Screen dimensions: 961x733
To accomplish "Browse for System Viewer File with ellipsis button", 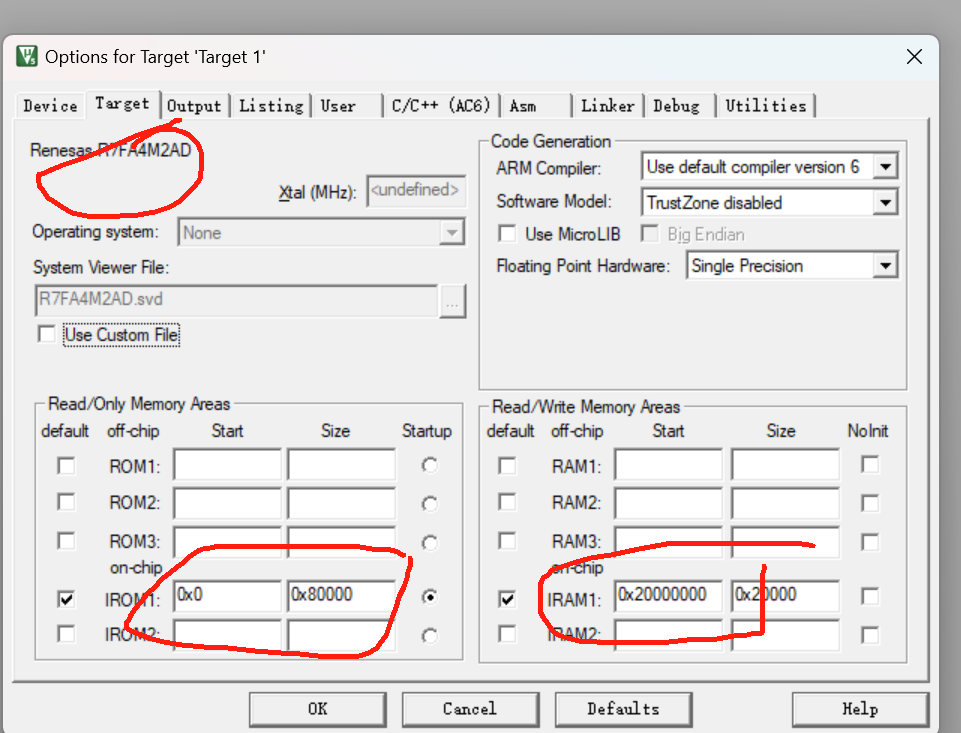I will (x=452, y=301).
